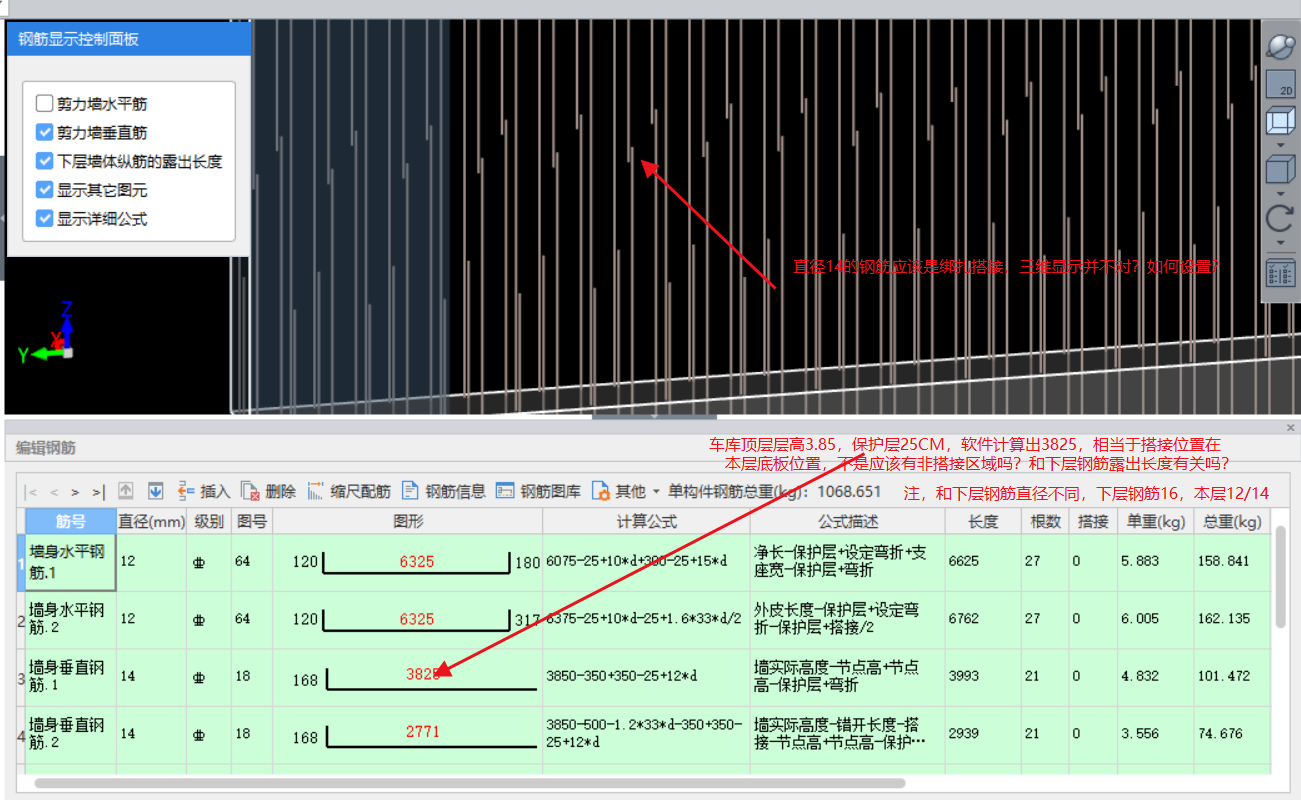Click 公式描述 column header
Screen dimensions: 1301x800
(x=848, y=521)
